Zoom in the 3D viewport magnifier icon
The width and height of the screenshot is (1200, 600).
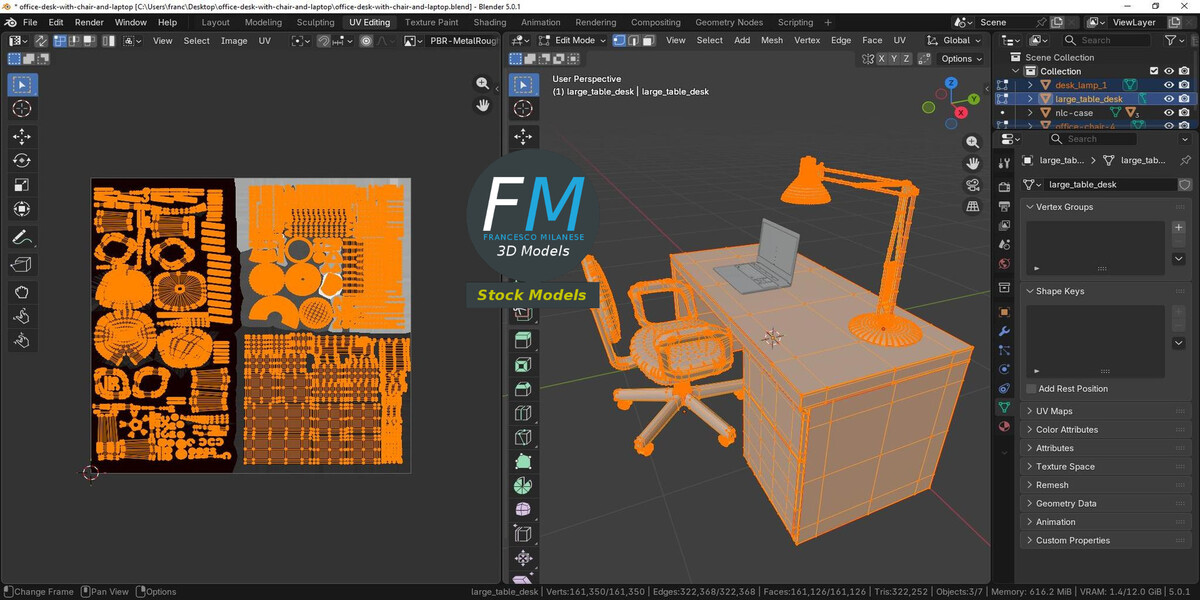pos(973,143)
